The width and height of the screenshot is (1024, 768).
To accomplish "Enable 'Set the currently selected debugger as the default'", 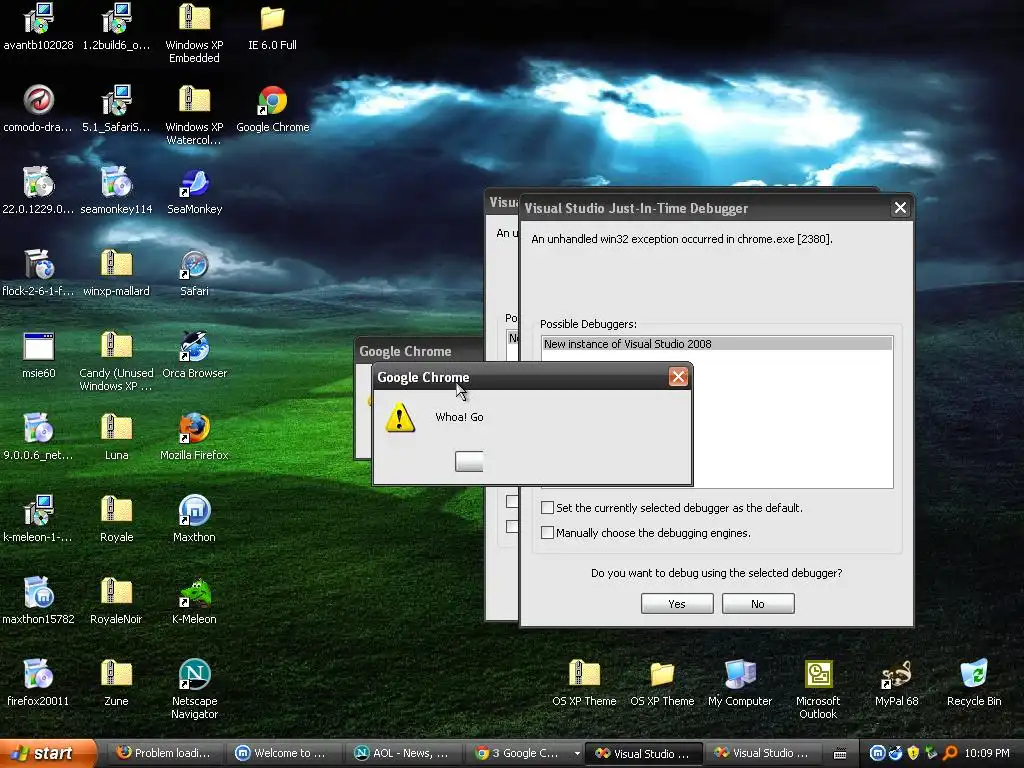I will pyautogui.click(x=547, y=507).
